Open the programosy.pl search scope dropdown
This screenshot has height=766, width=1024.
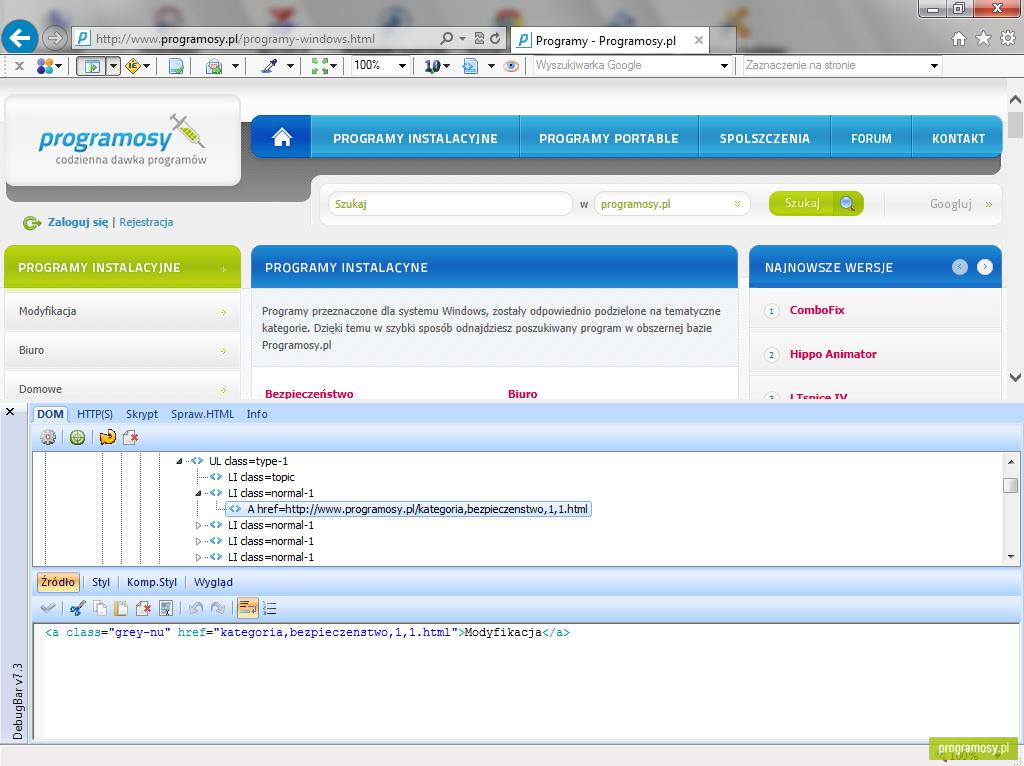671,204
